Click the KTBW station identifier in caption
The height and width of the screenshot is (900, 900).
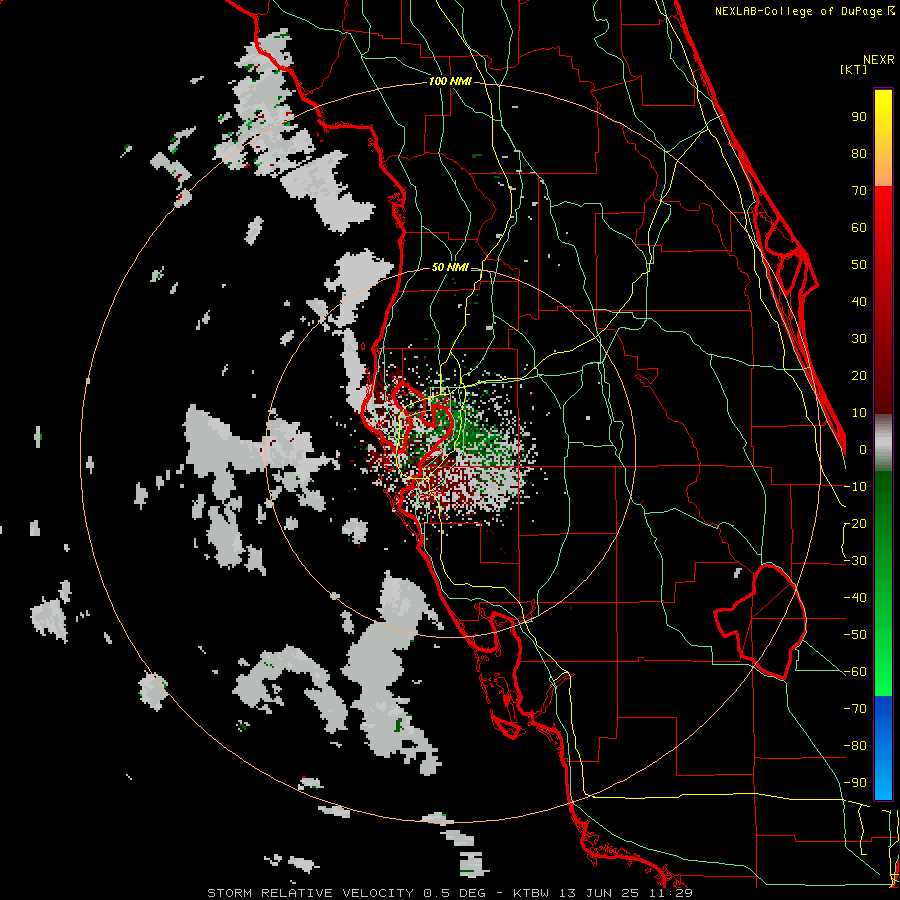coord(532,893)
